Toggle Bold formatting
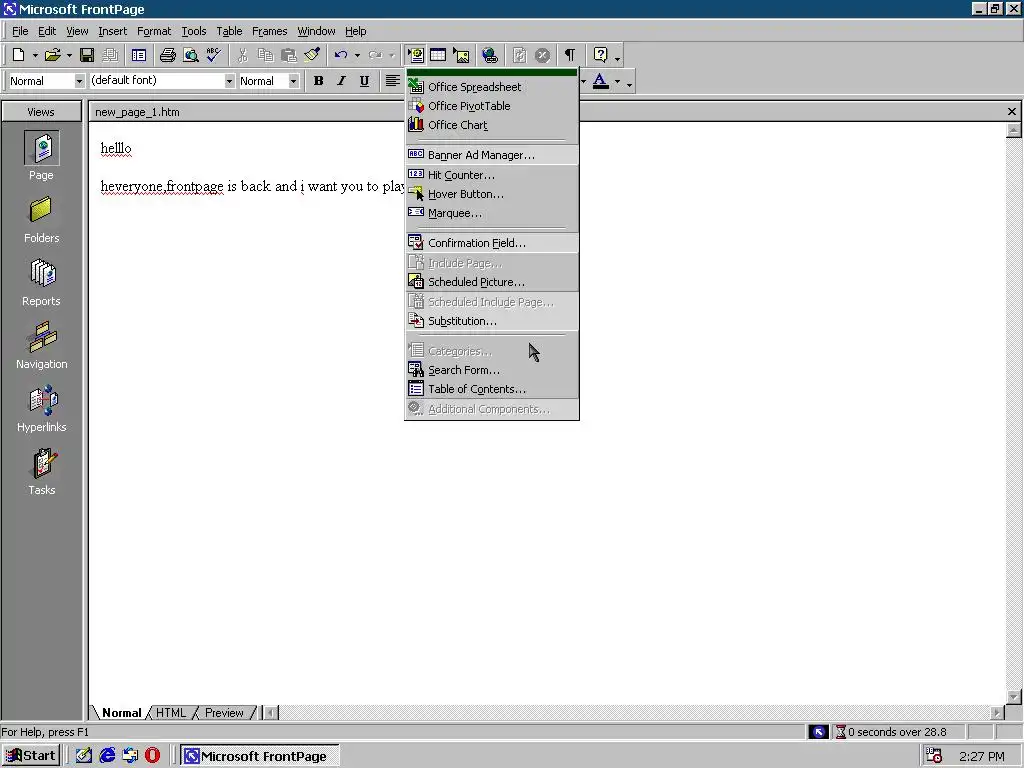 (319, 81)
